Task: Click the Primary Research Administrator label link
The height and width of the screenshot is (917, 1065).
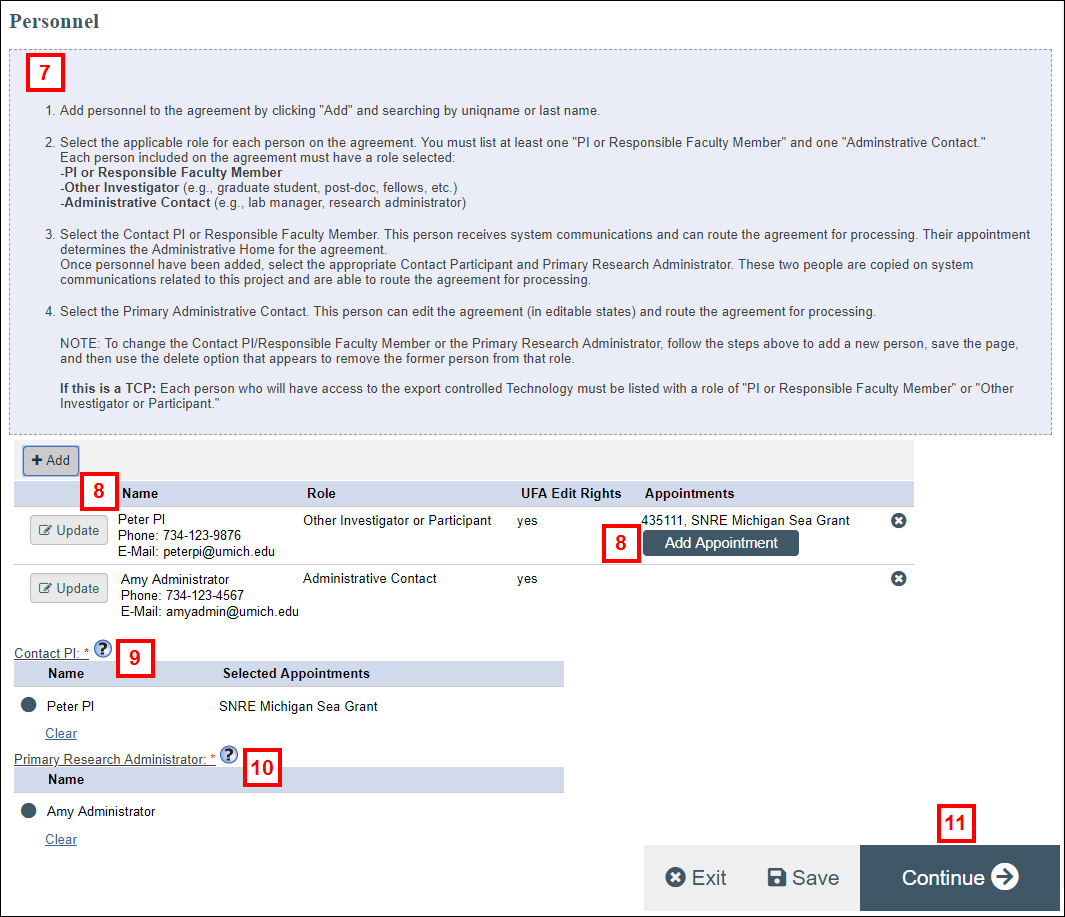Action: [x=115, y=759]
